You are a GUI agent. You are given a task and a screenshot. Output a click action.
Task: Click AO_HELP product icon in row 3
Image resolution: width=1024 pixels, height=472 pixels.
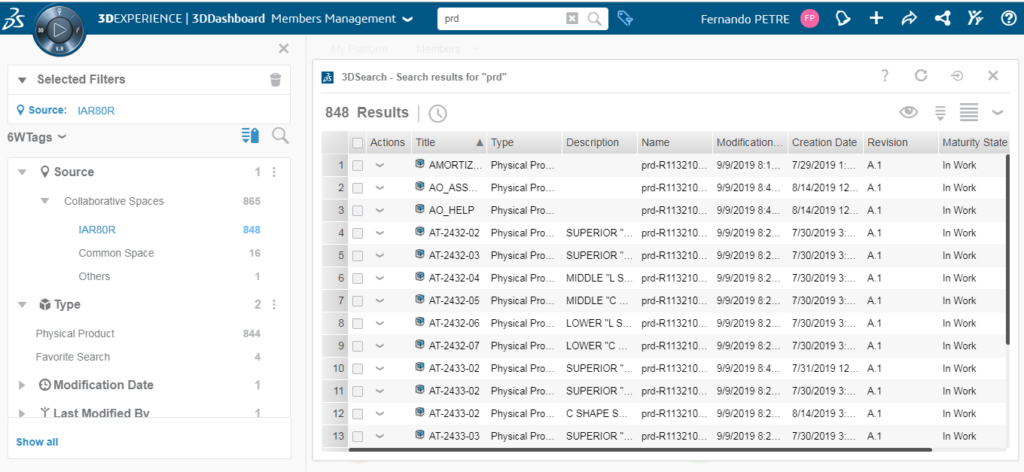click(x=420, y=210)
